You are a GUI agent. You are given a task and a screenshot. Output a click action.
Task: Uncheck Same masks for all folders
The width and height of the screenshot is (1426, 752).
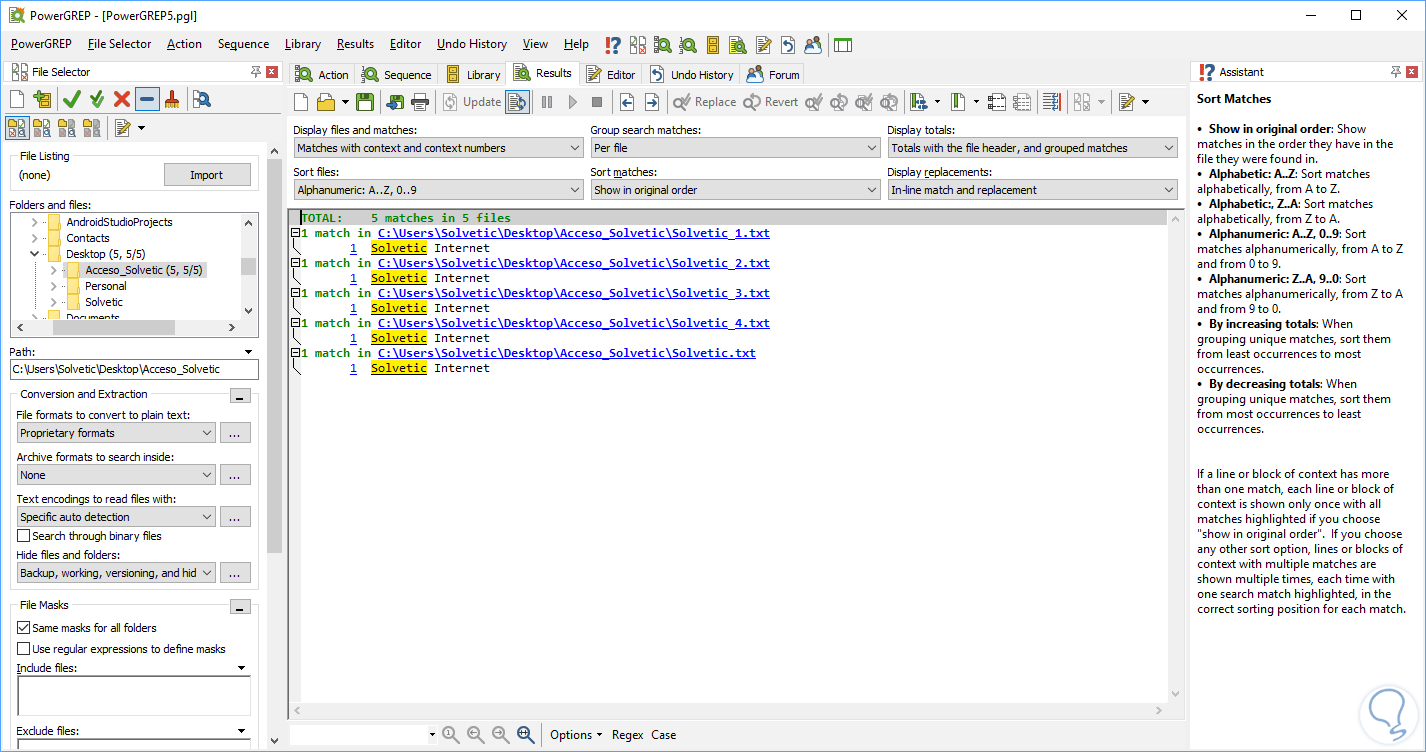pos(24,628)
